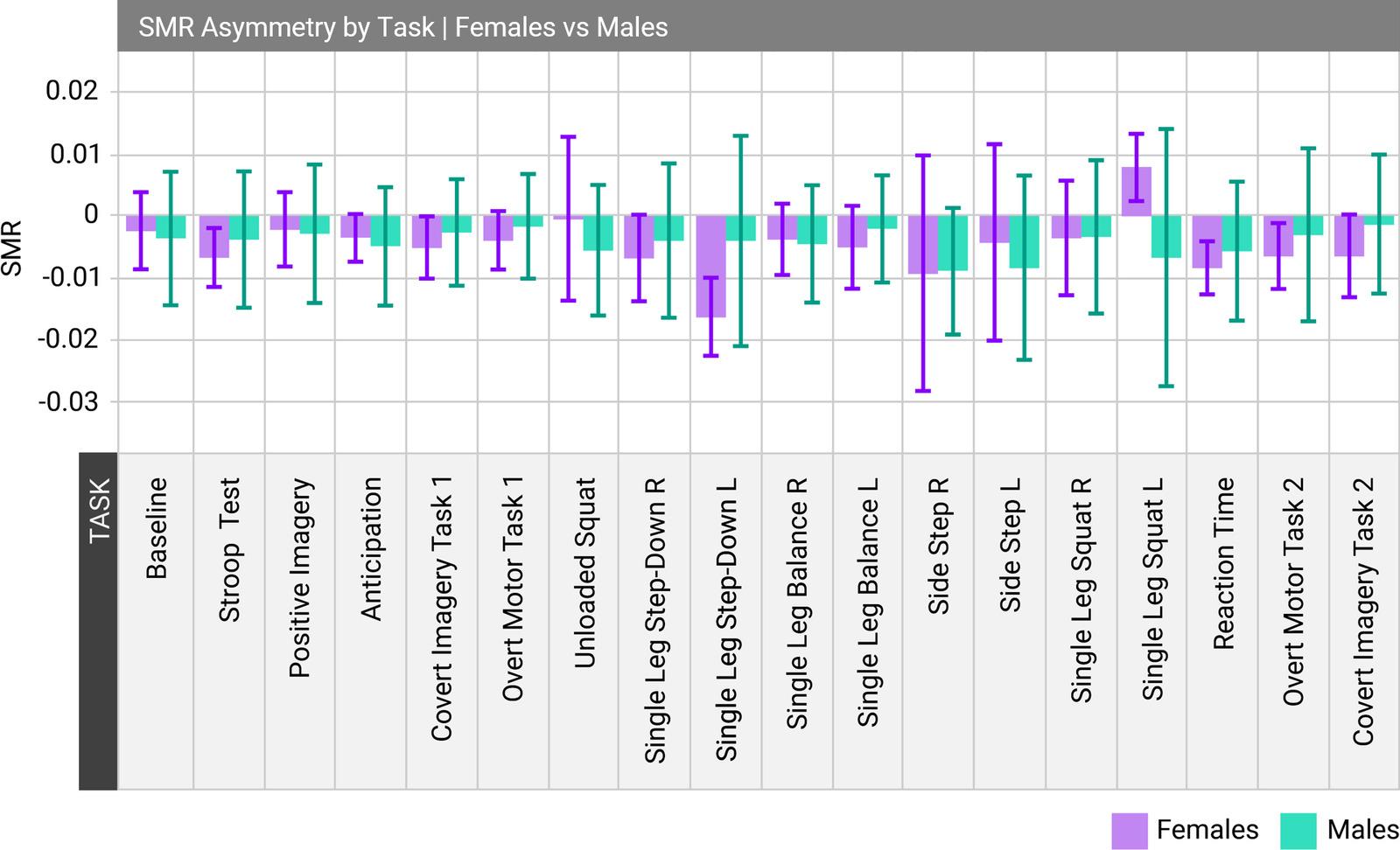1400x850 pixels.
Task: Click the purple Females legend swatch
Action: tap(1129, 830)
